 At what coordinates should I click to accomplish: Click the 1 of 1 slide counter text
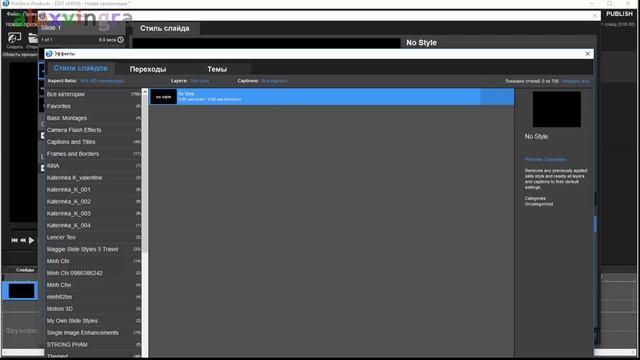pos(47,40)
